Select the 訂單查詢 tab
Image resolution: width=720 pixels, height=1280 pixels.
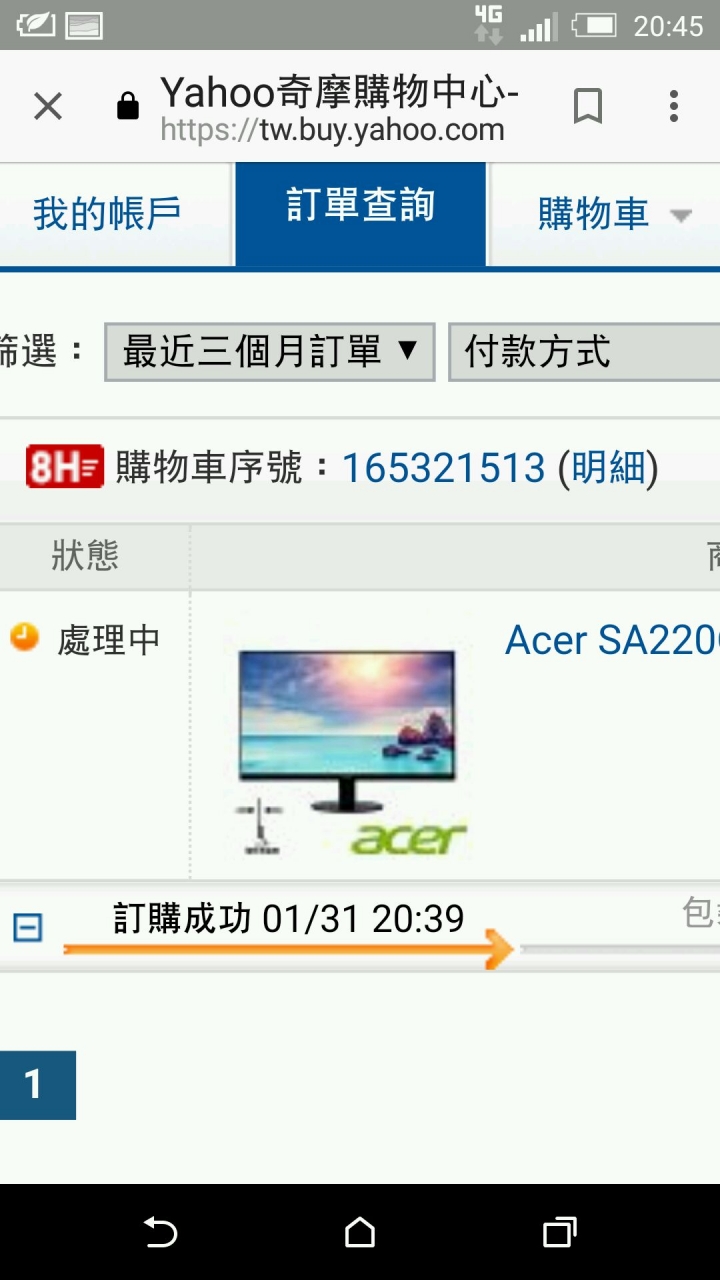click(361, 212)
